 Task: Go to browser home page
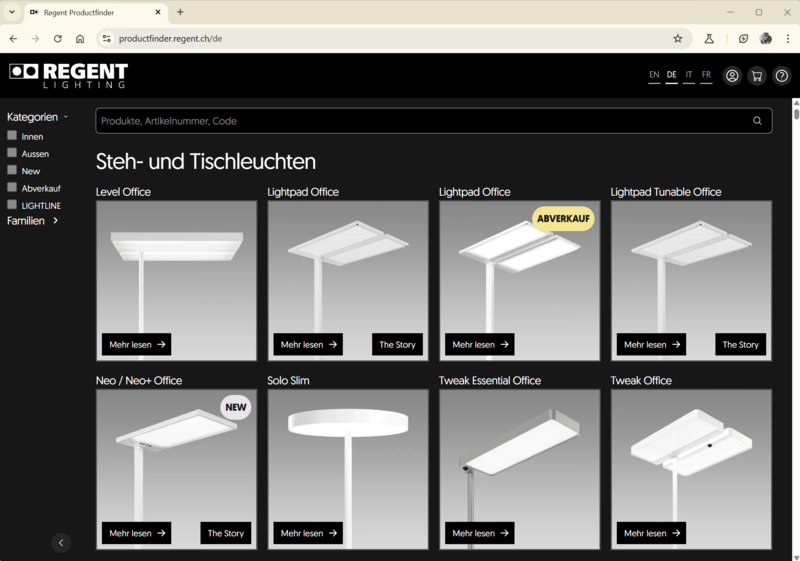pyautogui.click(x=80, y=39)
